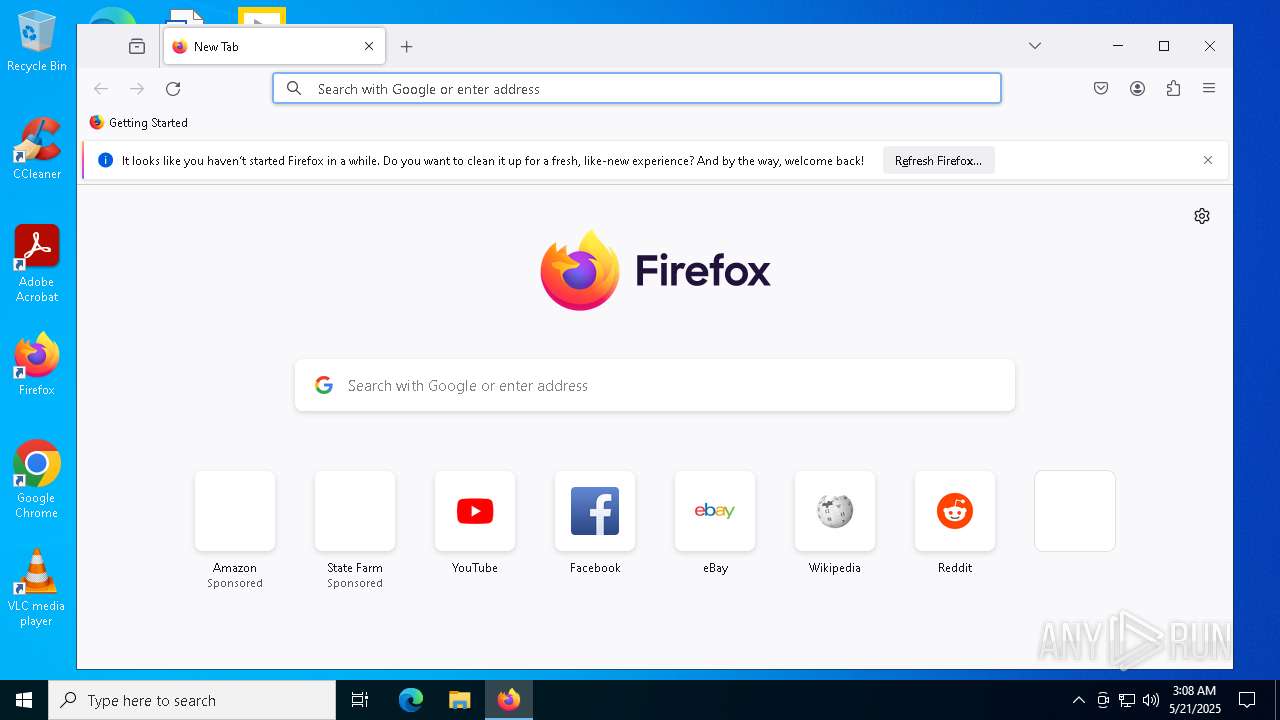Image resolution: width=1280 pixels, height=720 pixels.
Task: Launch Microsoft Edge from taskbar
Action: pos(411,700)
